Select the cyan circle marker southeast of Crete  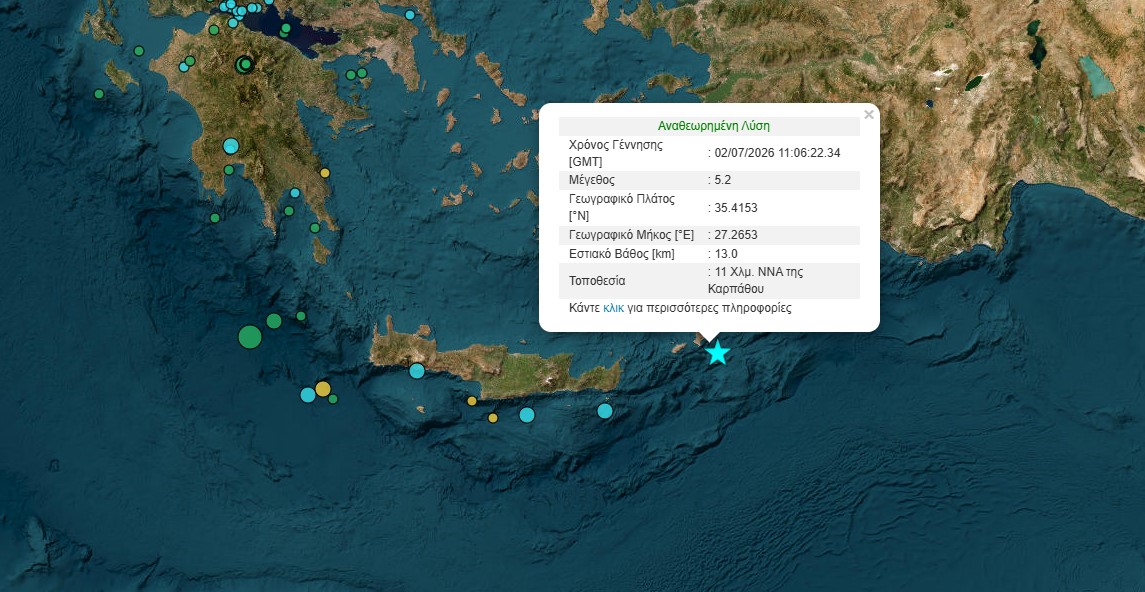605,411
